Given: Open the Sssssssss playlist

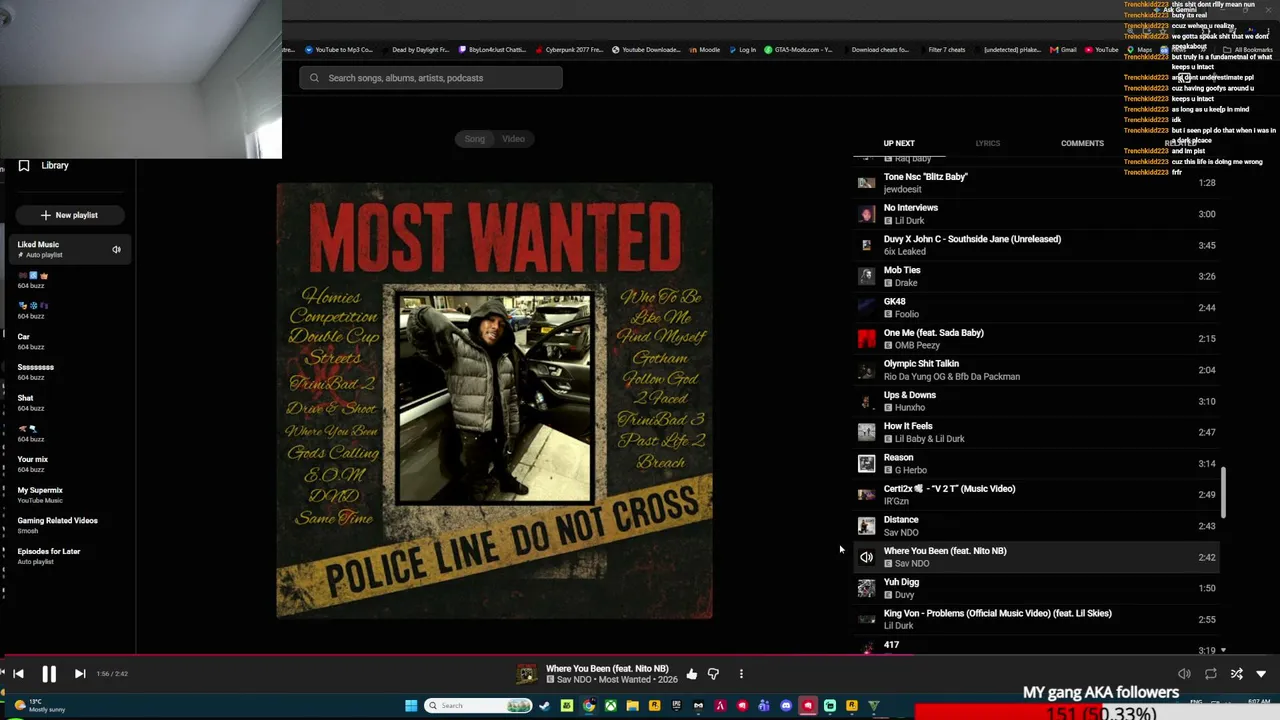Looking at the screenshot, I should [69, 372].
